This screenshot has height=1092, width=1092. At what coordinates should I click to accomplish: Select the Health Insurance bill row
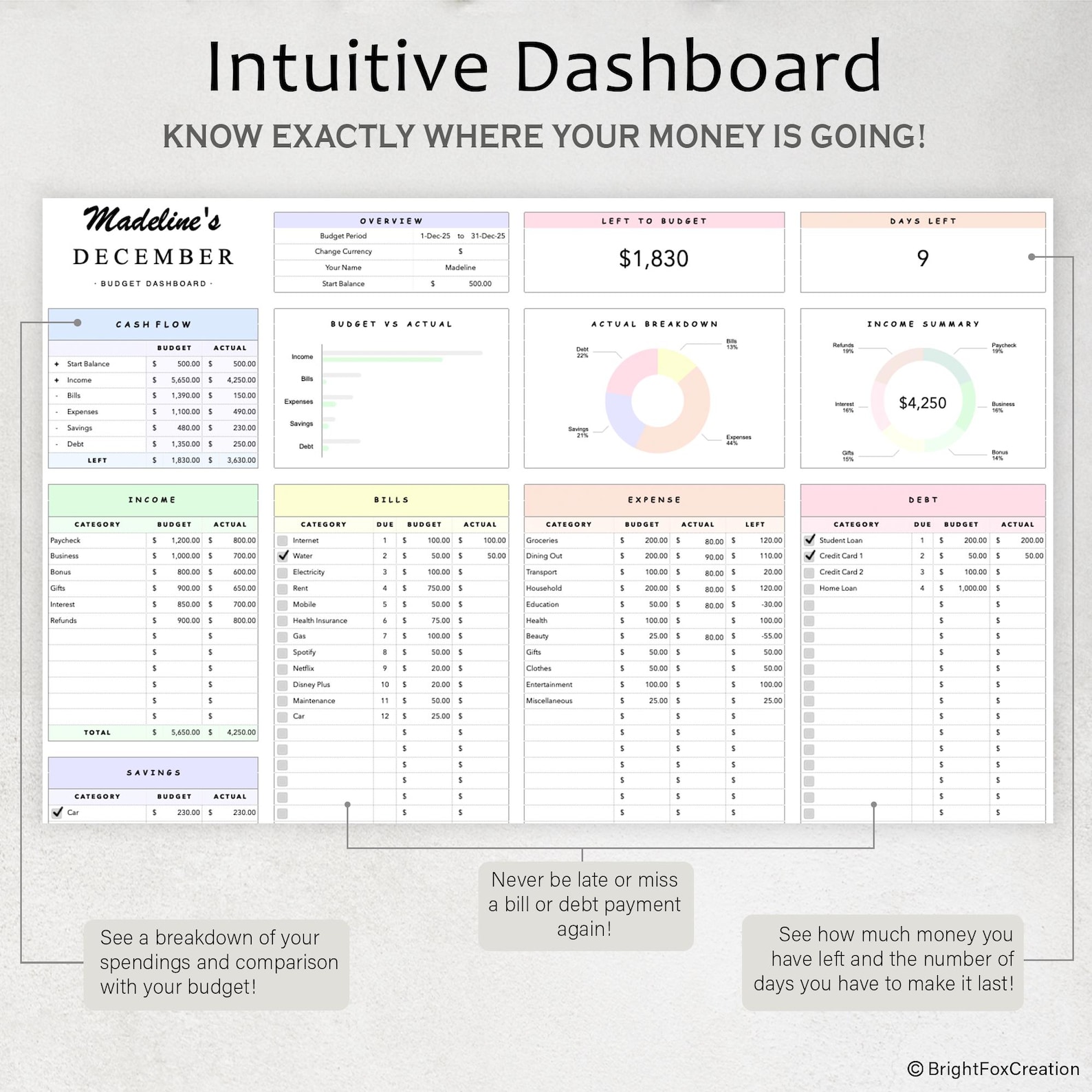391,620
